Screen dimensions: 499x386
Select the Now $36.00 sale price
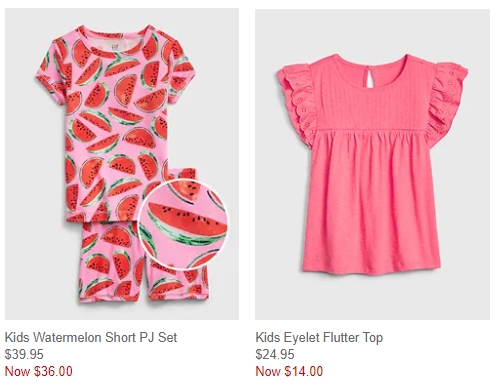39,371
